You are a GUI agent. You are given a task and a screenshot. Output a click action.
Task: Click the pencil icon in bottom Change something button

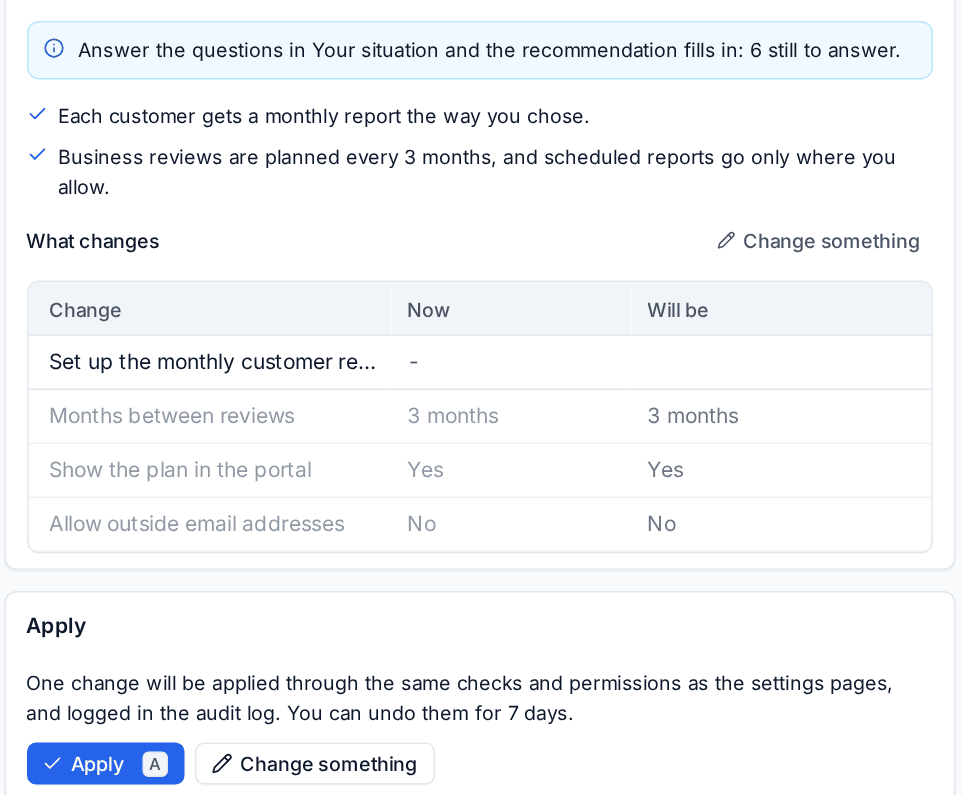coord(222,764)
